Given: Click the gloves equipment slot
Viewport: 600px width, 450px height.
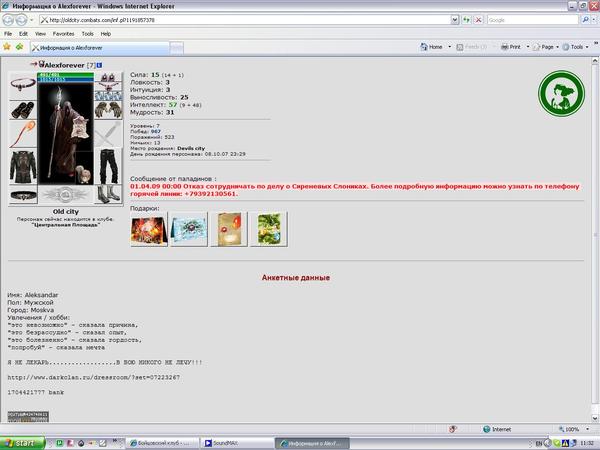Looking at the screenshot, I should [x=108, y=110].
